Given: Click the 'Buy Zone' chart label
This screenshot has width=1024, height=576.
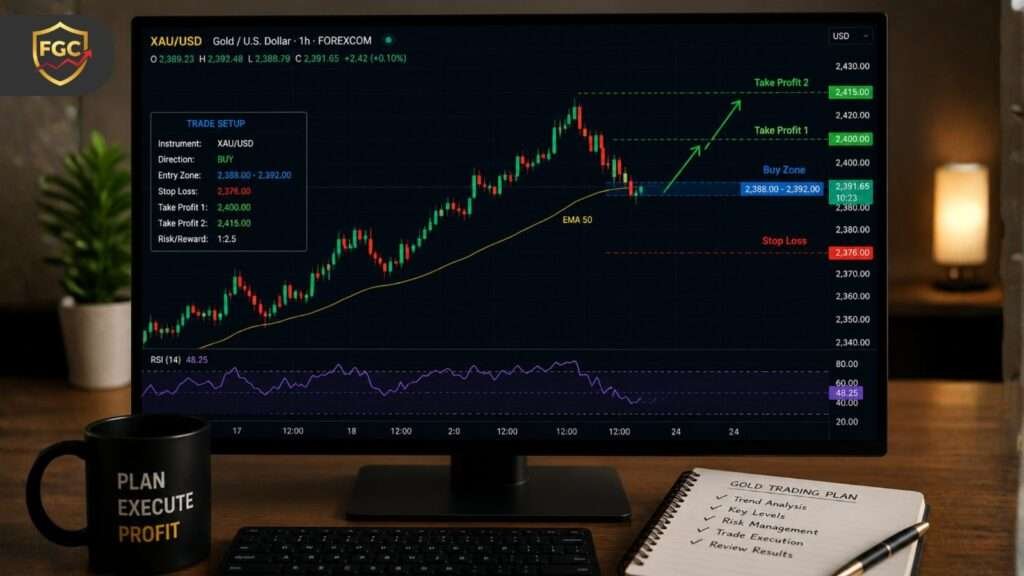Looking at the screenshot, I should pos(784,170).
